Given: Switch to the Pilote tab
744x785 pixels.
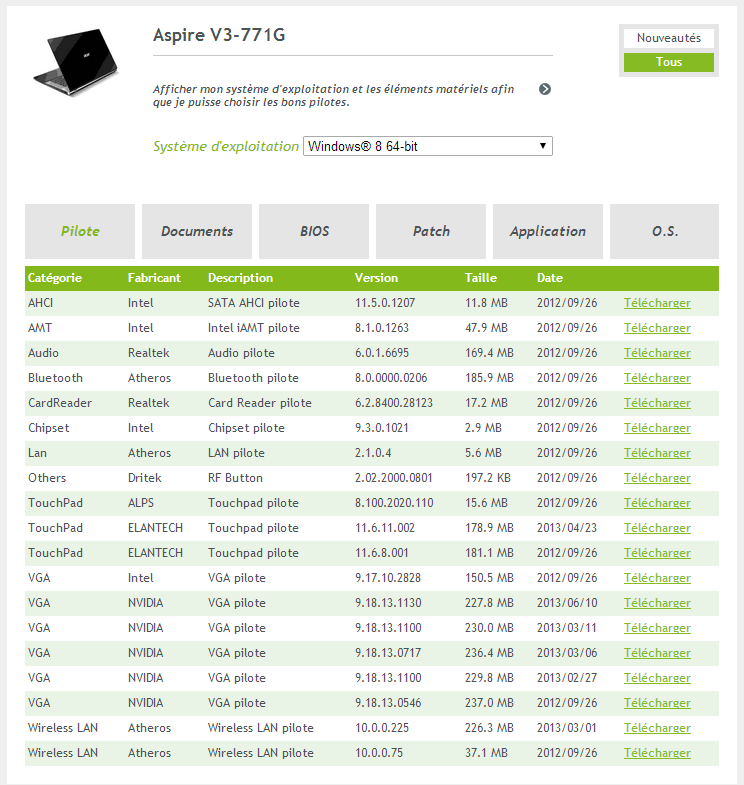Looking at the screenshot, I should (80, 231).
